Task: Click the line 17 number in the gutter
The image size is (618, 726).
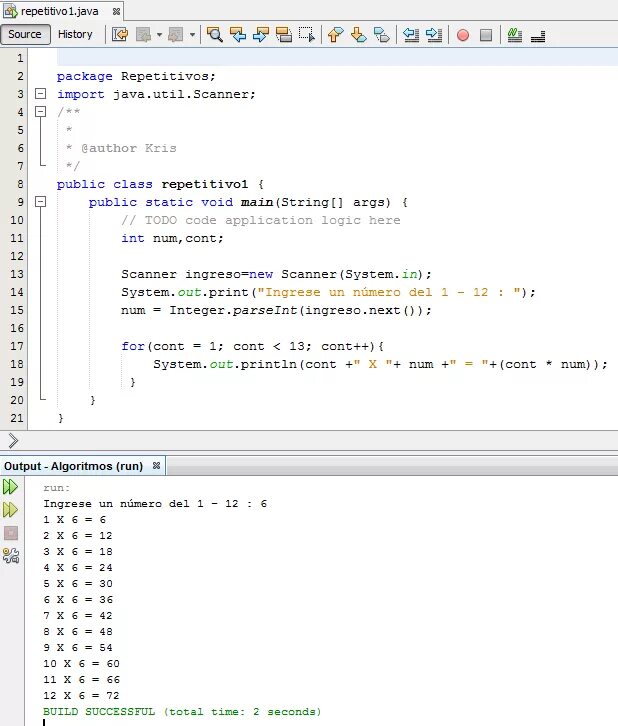Action: (x=17, y=346)
